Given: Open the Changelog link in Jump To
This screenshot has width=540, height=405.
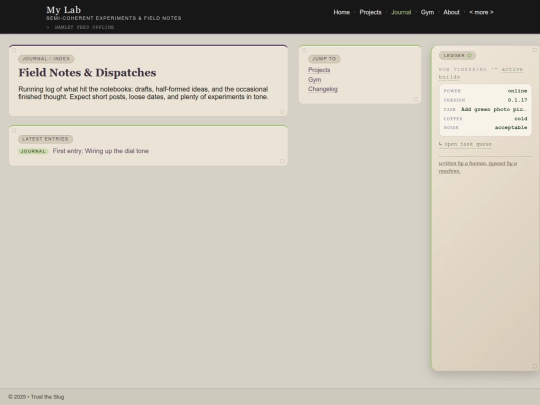Looking at the screenshot, I should click(x=323, y=89).
